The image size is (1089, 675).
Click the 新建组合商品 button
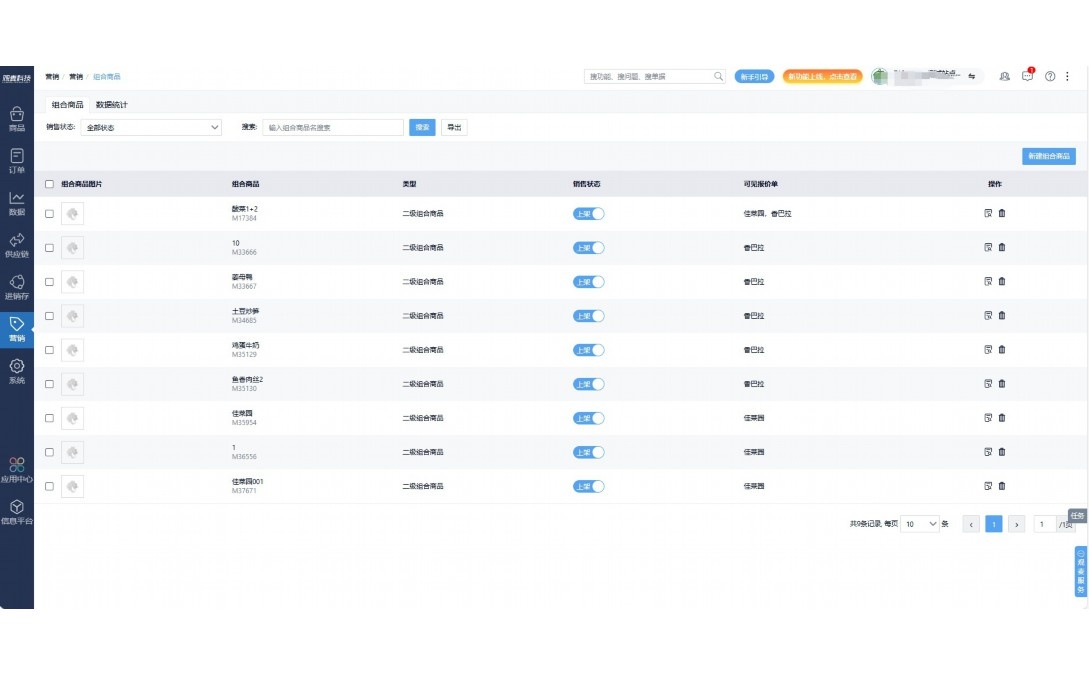tap(1048, 156)
